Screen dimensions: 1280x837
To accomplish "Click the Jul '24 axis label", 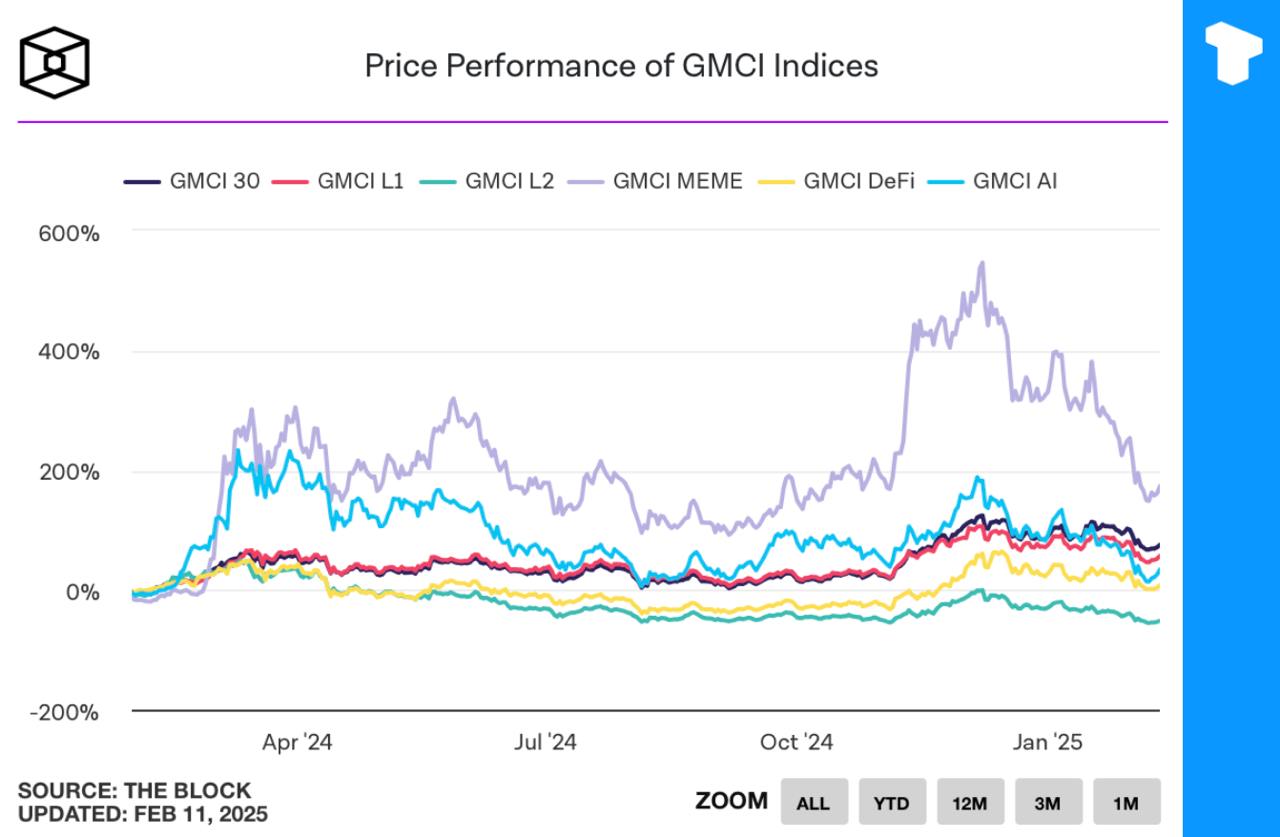I will pyautogui.click(x=545, y=742).
